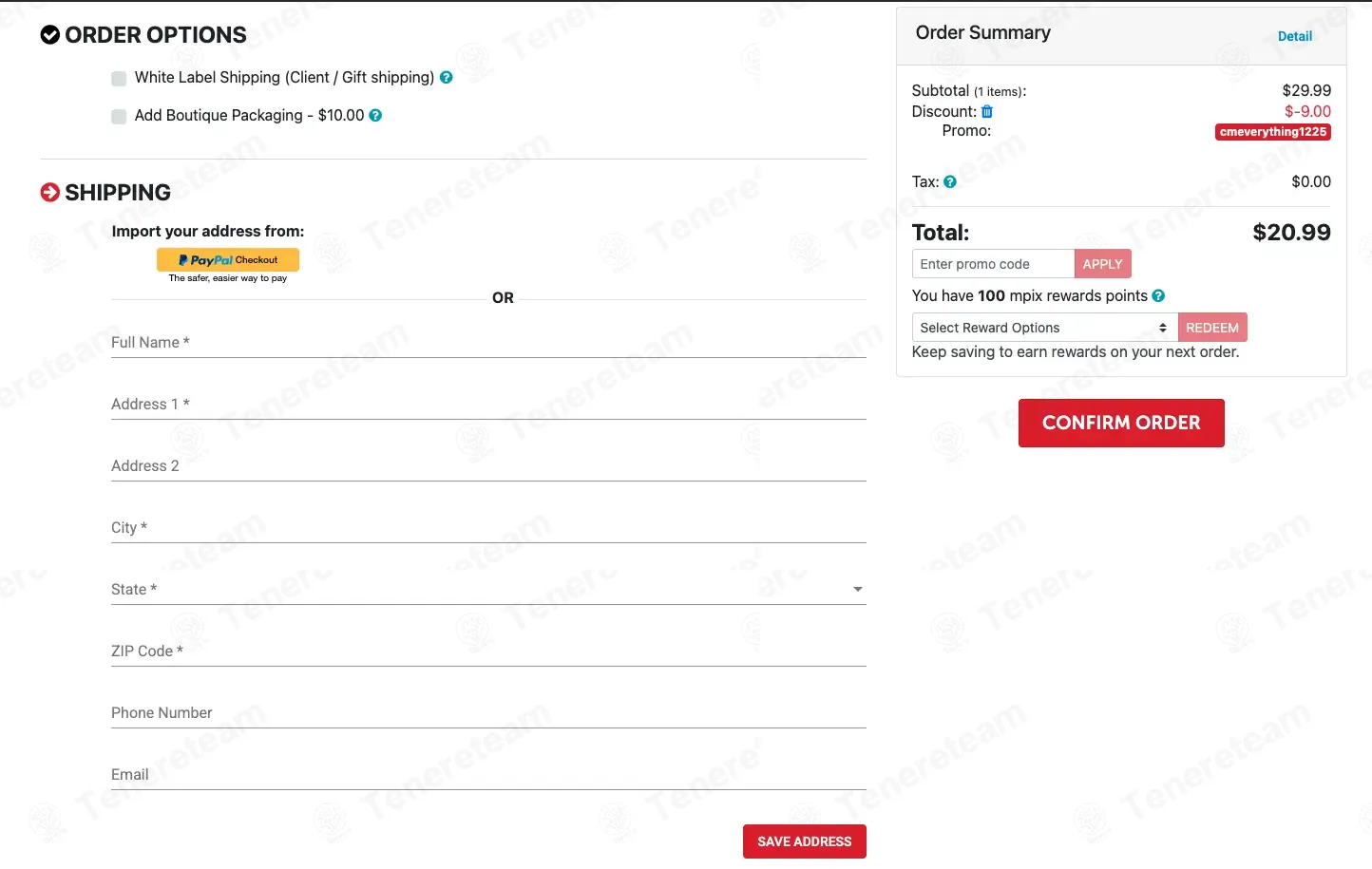Click the ZIP Code input field

pos(488,652)
